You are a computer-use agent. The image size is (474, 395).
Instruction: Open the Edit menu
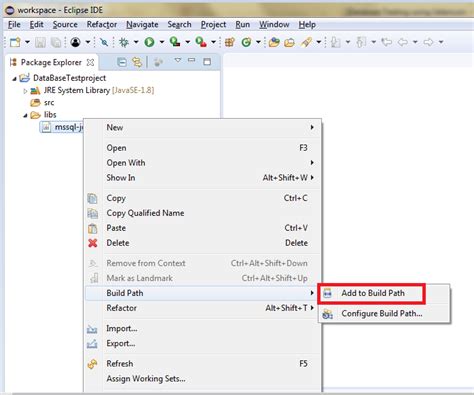click(36, 25)
